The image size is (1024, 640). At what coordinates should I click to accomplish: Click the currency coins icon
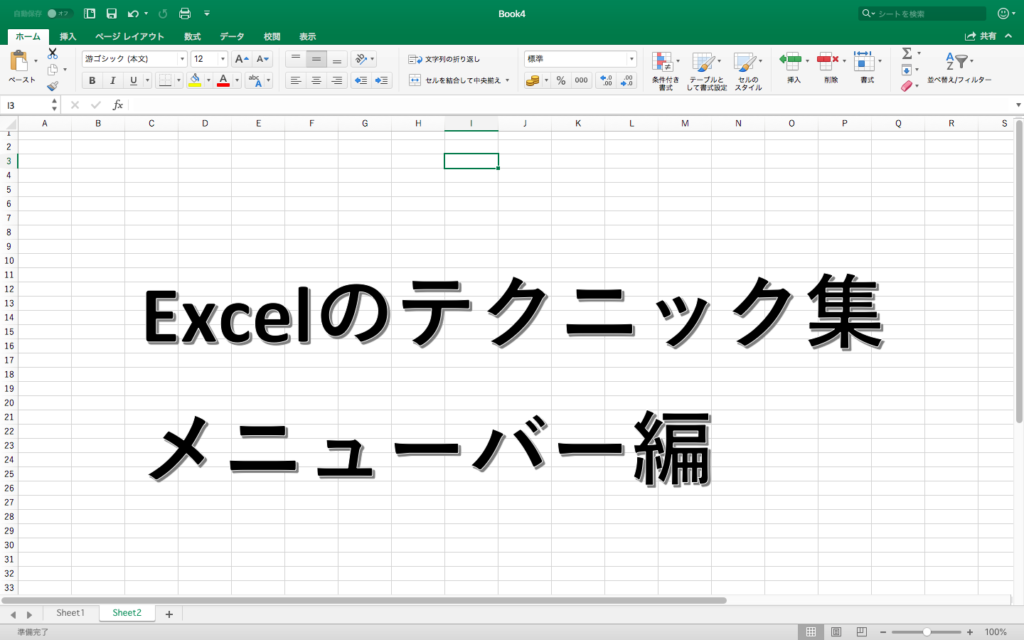pyautogui.click(x=533, y=80)
